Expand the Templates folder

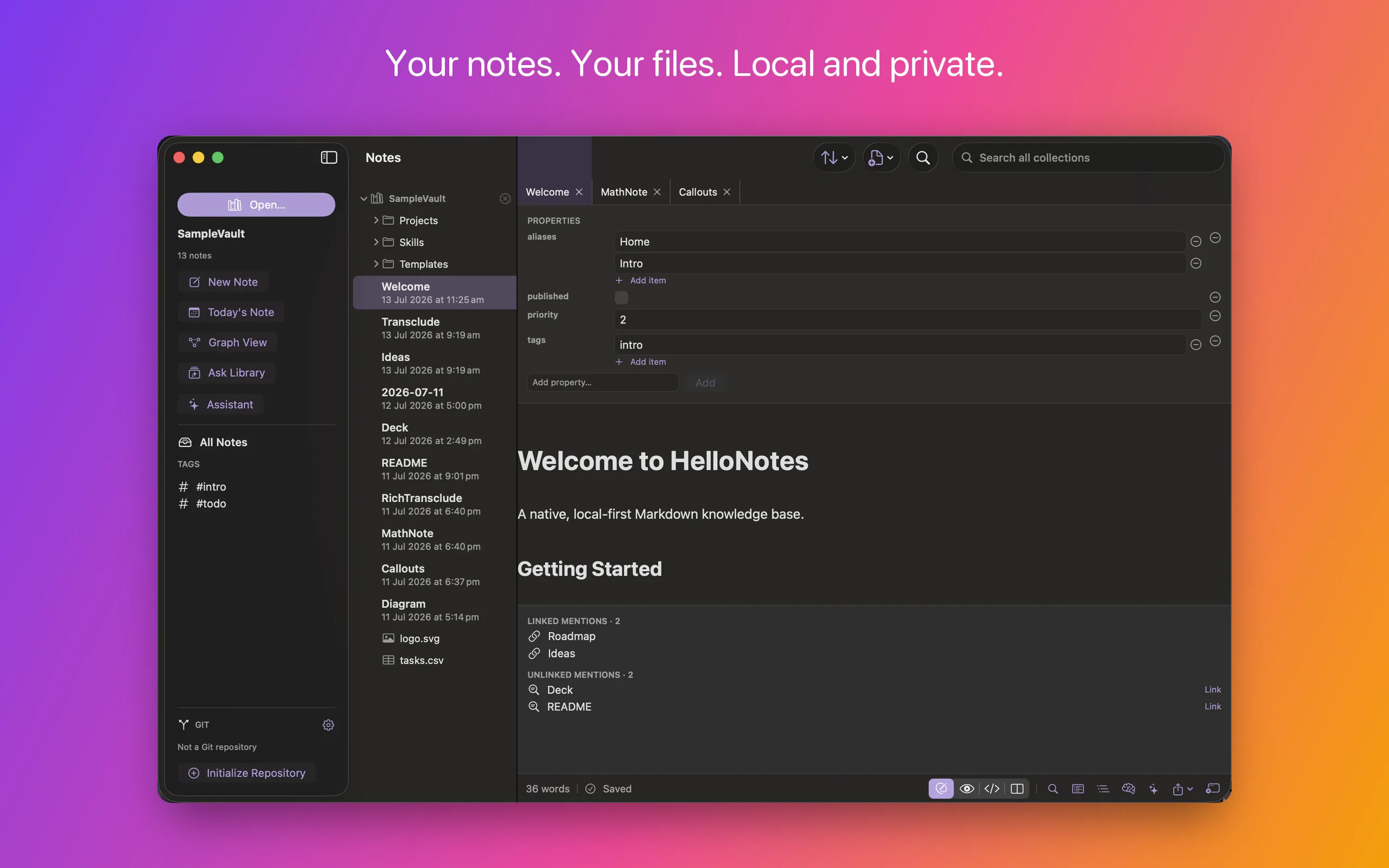coord(376,264)
